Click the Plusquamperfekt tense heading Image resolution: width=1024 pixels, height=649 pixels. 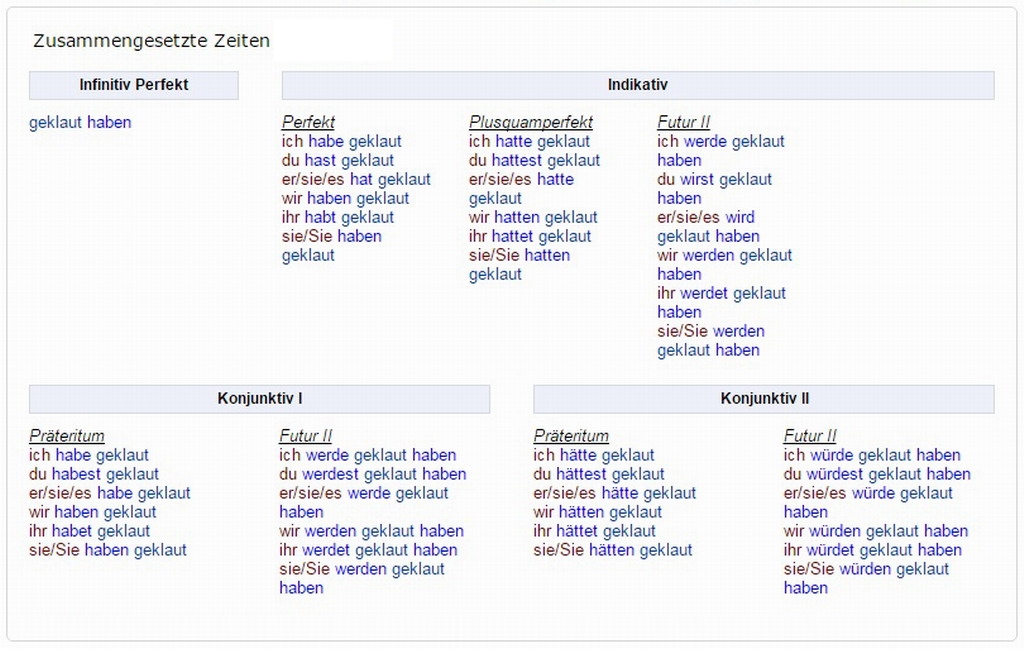(x=531, y=122)
